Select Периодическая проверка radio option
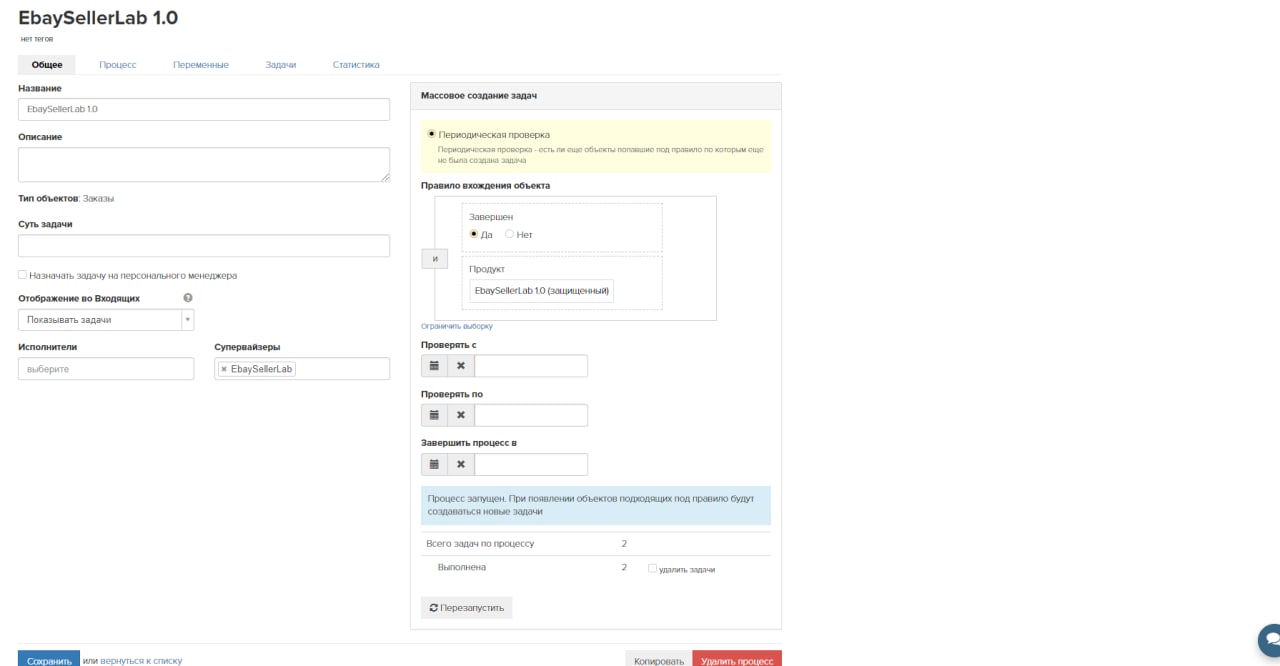The image size is (1280, 666). tap(432, 134)
